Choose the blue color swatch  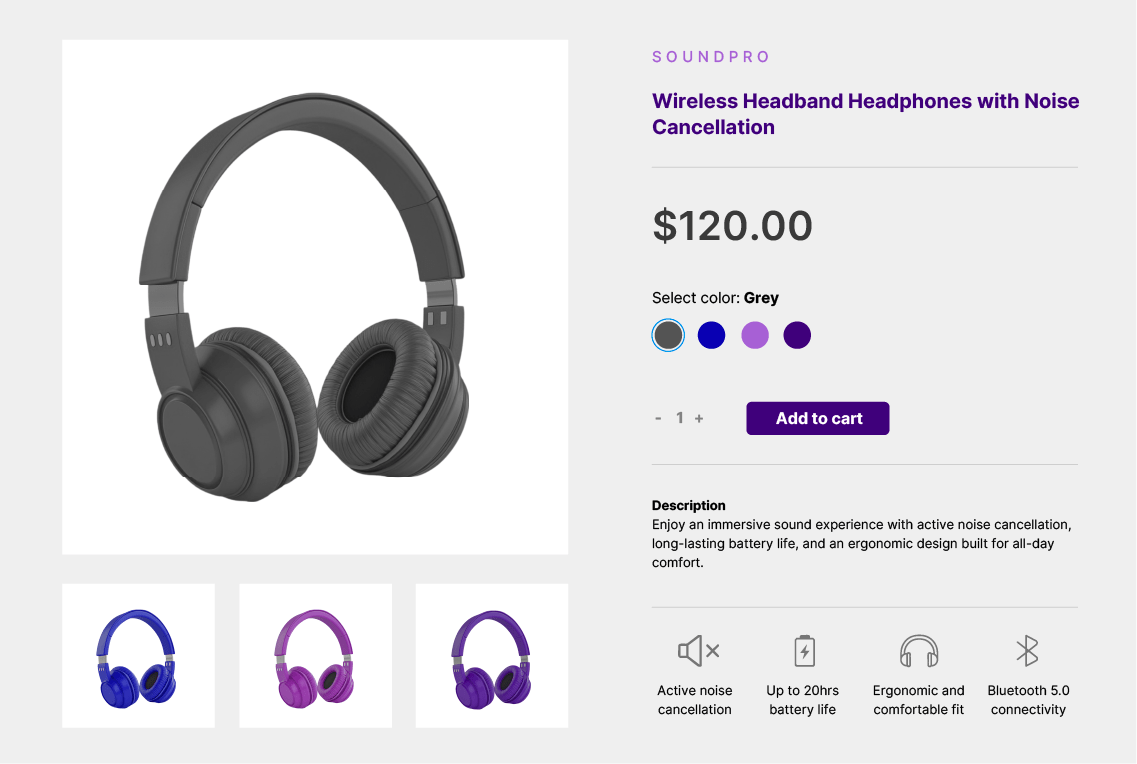(x=711, y=335)
